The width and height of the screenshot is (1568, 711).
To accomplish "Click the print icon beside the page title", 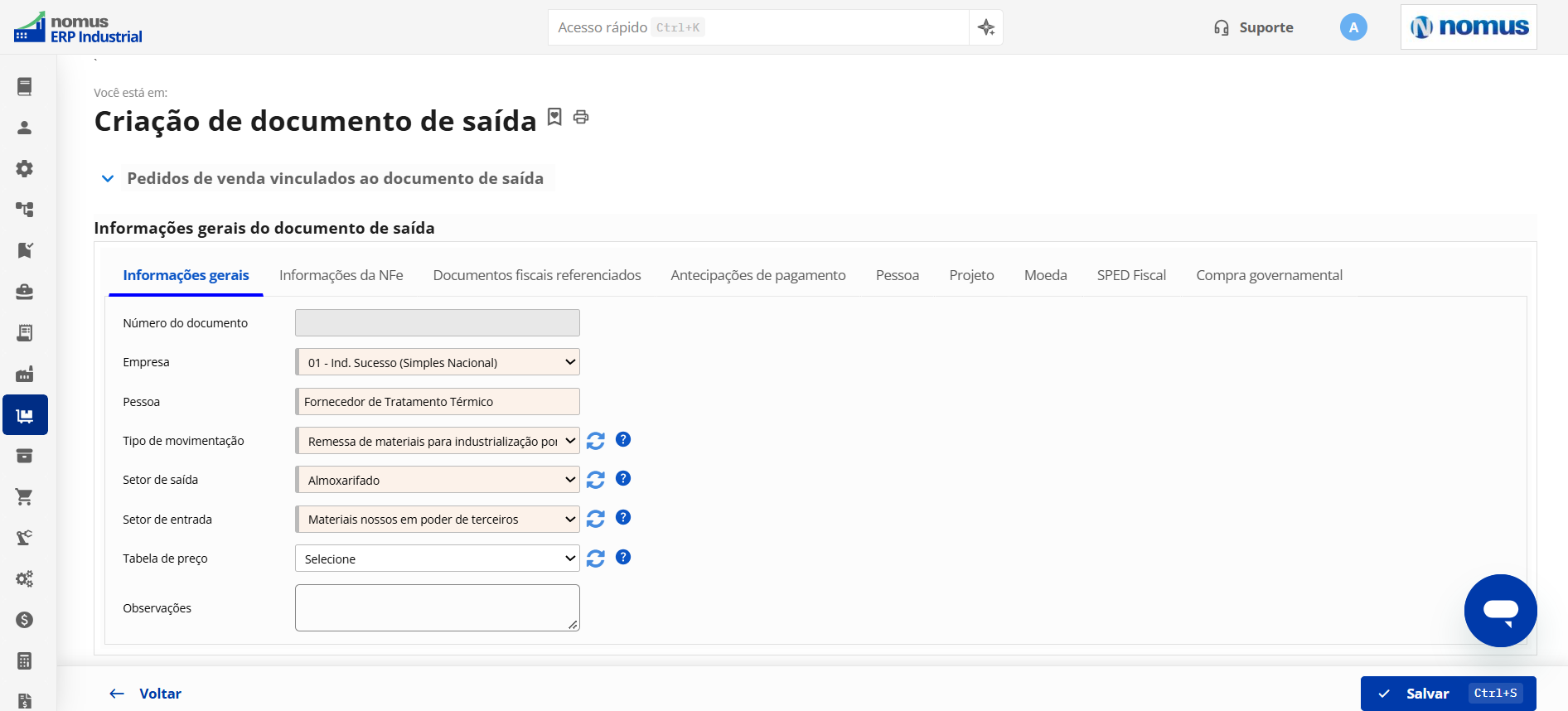I will [x=581, y=117].
